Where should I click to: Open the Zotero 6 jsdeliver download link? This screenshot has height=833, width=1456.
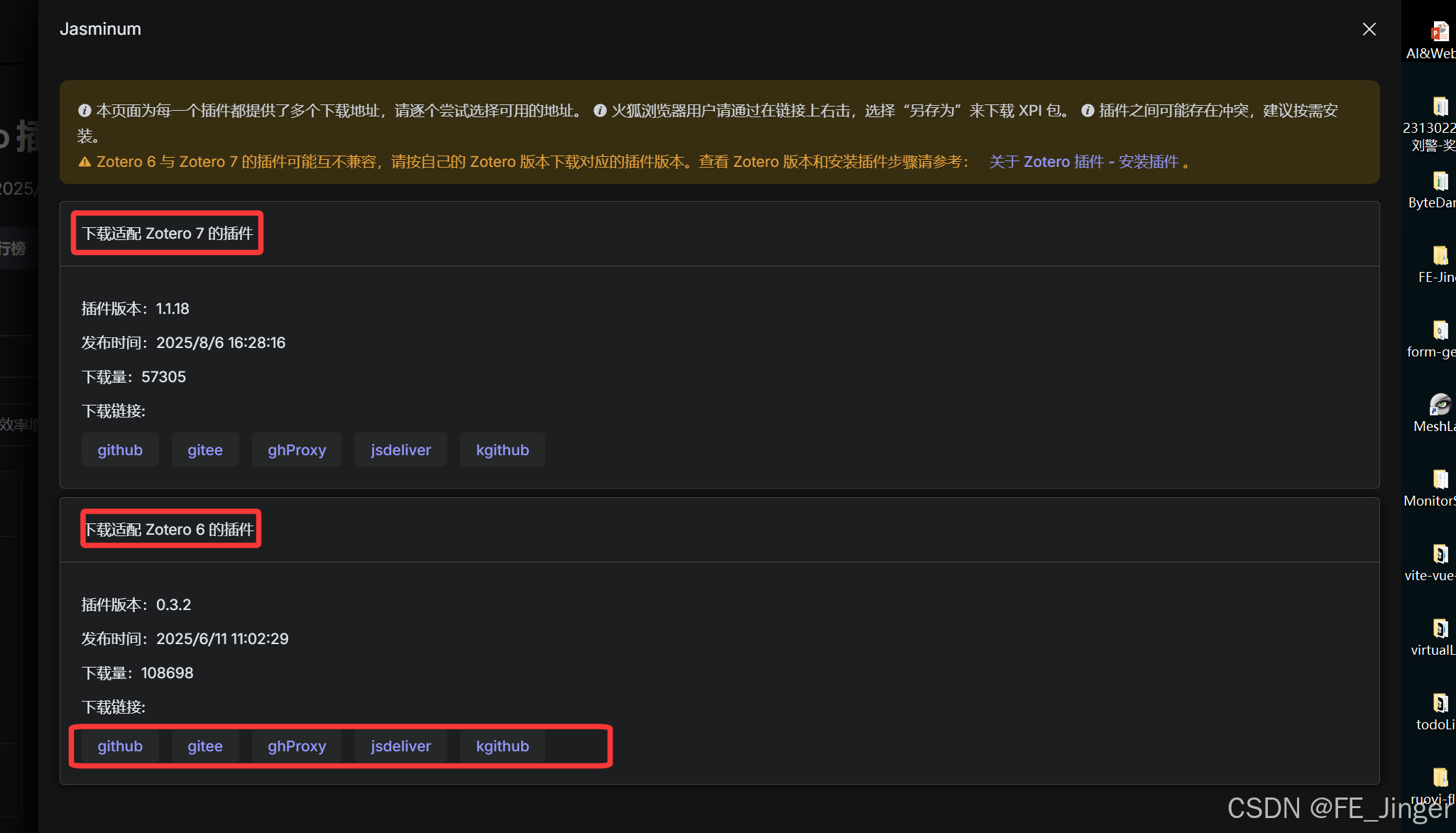[401, 746]
